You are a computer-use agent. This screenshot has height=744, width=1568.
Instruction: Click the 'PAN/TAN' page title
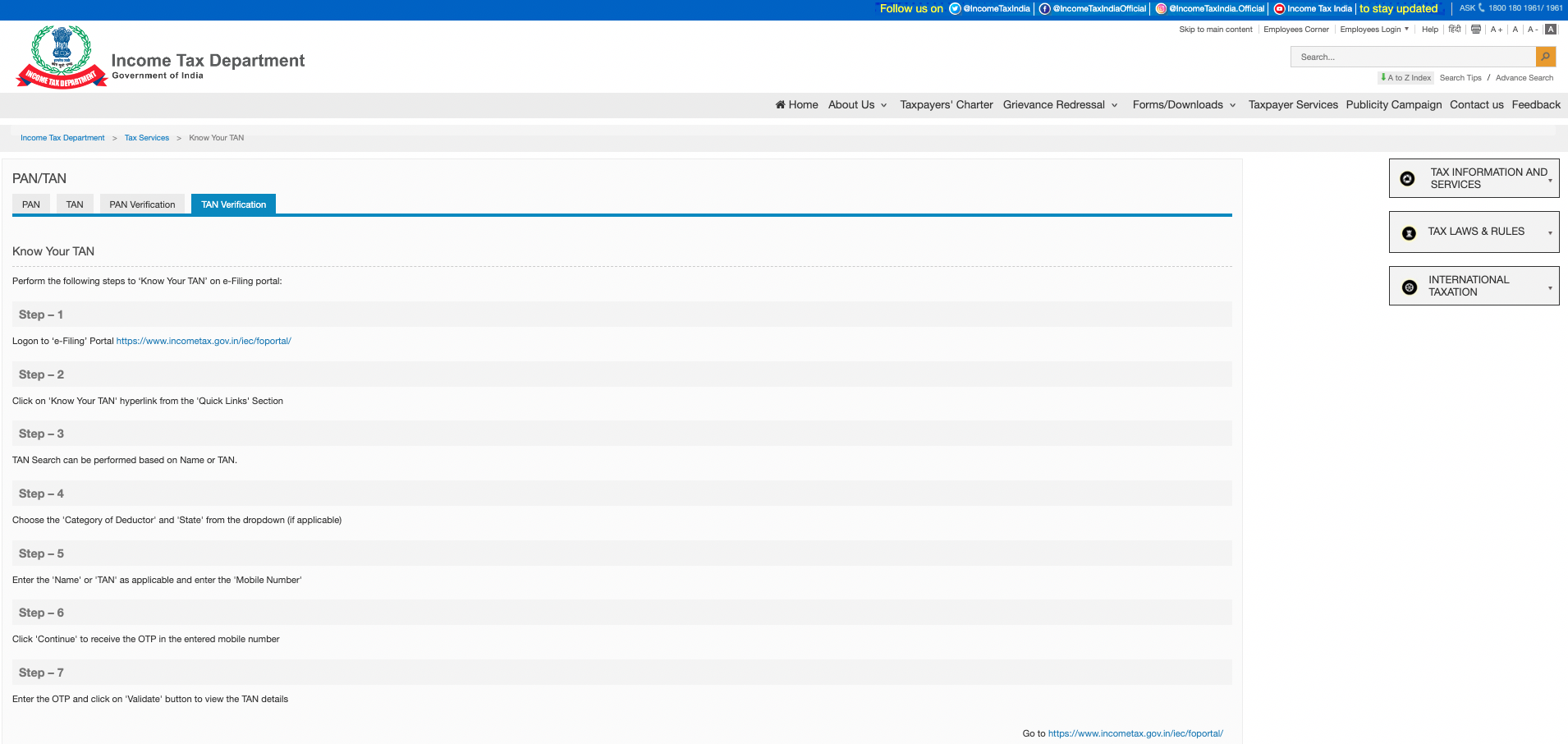[x=39, y=178]
